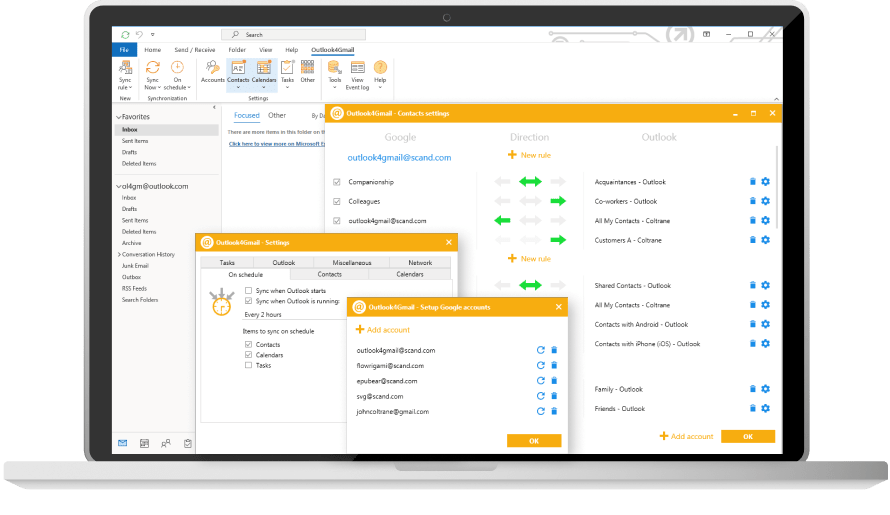Viewport: 890px width, 515px height.
Task: Open Calendars settings in the ribbon
Action: pos(264,72)
